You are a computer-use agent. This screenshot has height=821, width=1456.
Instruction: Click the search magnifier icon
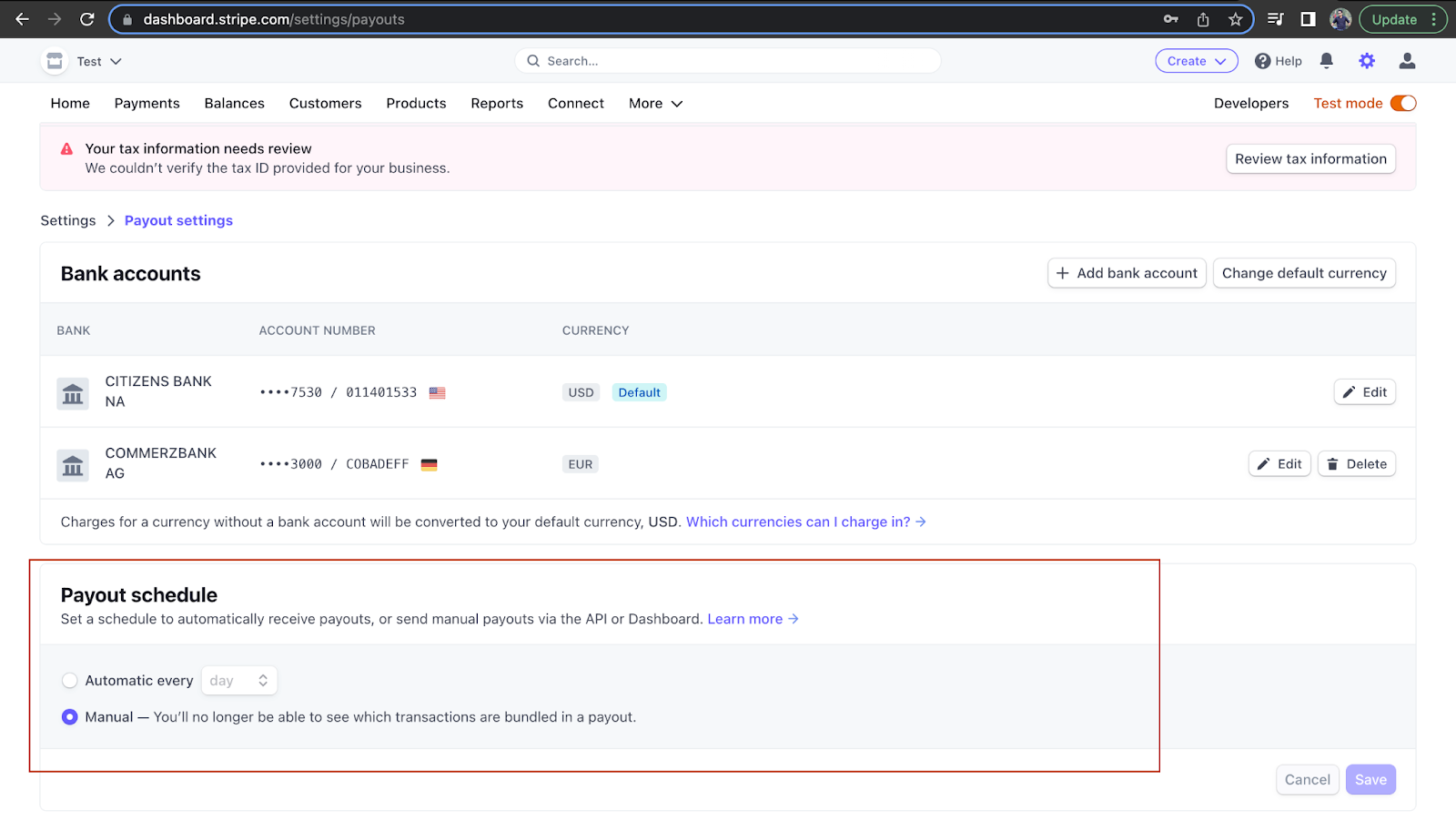pos(533,61)
